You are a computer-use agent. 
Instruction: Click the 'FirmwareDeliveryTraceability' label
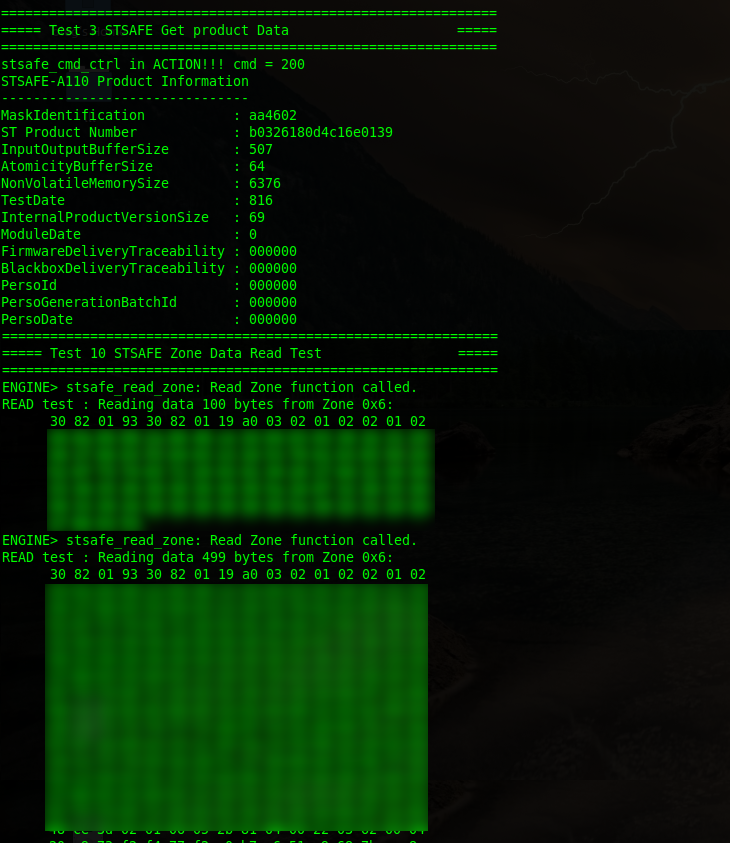113,252
